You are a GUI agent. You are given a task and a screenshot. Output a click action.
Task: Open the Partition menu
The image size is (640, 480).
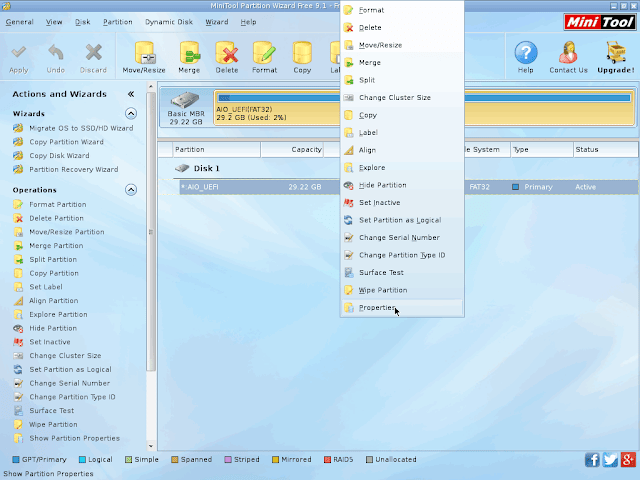click(118, 22)
